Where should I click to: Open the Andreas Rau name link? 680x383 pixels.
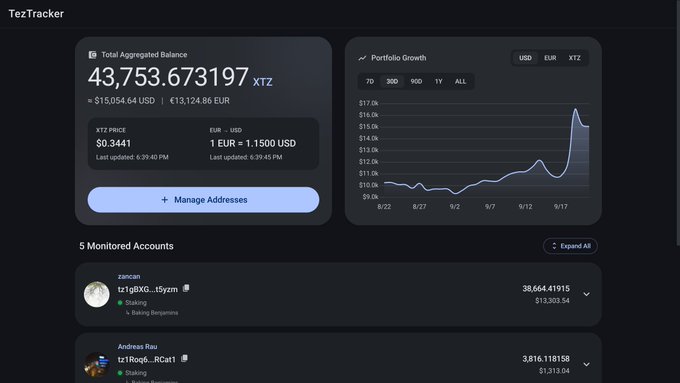click(137, 347)
